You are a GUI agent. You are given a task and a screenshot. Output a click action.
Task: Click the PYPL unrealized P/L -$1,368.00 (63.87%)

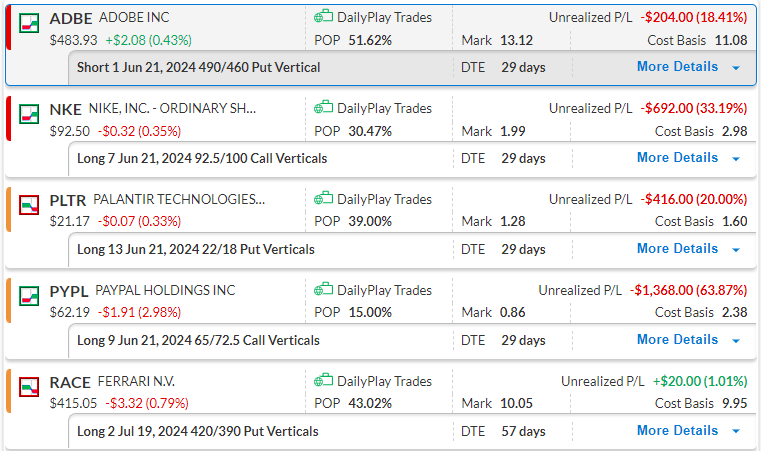(x=688, y=290)
